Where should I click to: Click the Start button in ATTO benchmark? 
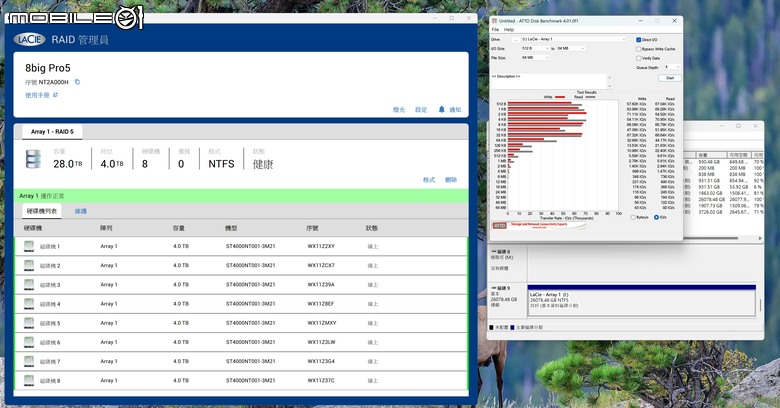tap(670, 78)
